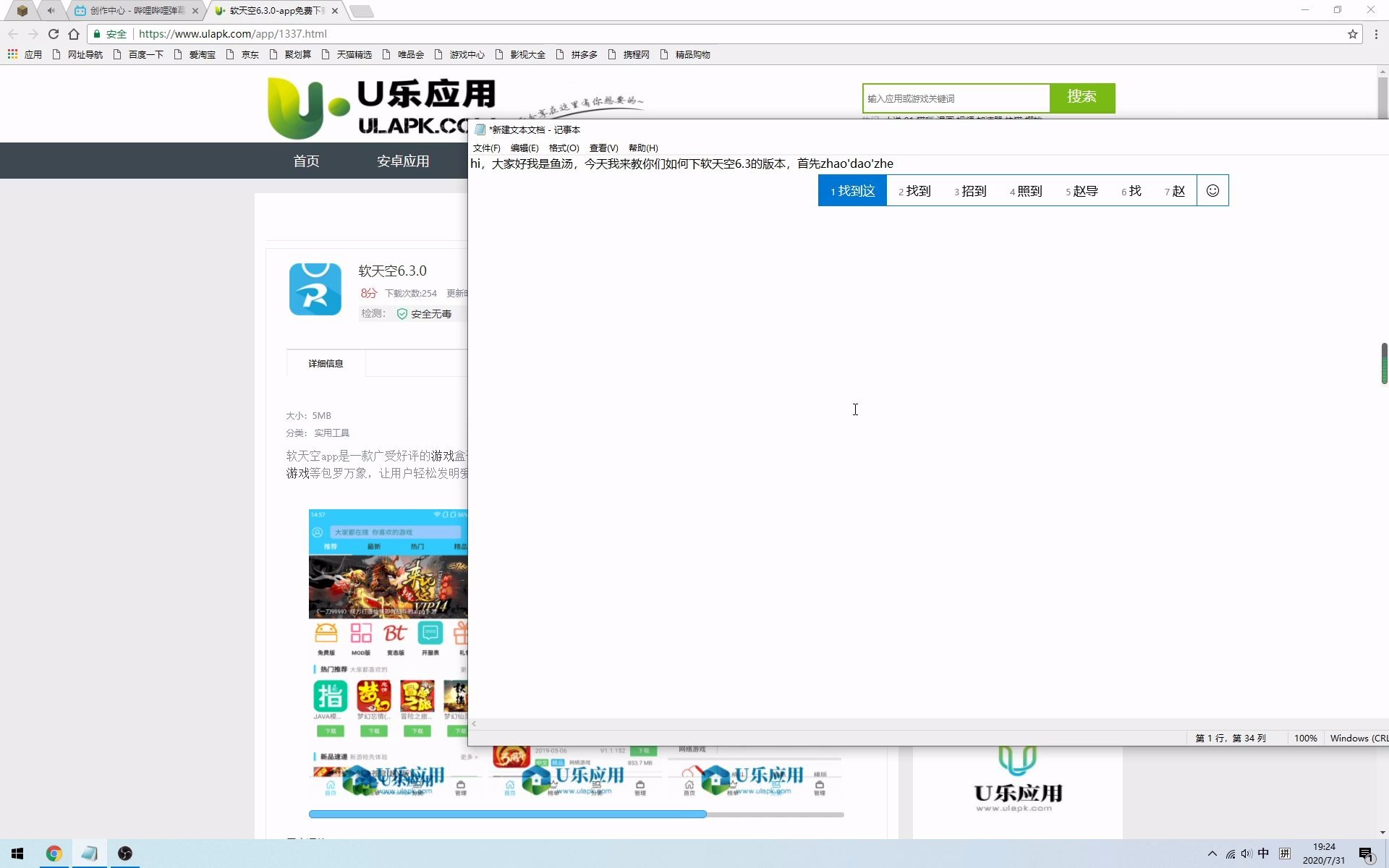Image resolution: width=1389 pixels, height=868 pixels.
Task: Open Chrome's three-dot menu
Action: (x=1376, y=34)
